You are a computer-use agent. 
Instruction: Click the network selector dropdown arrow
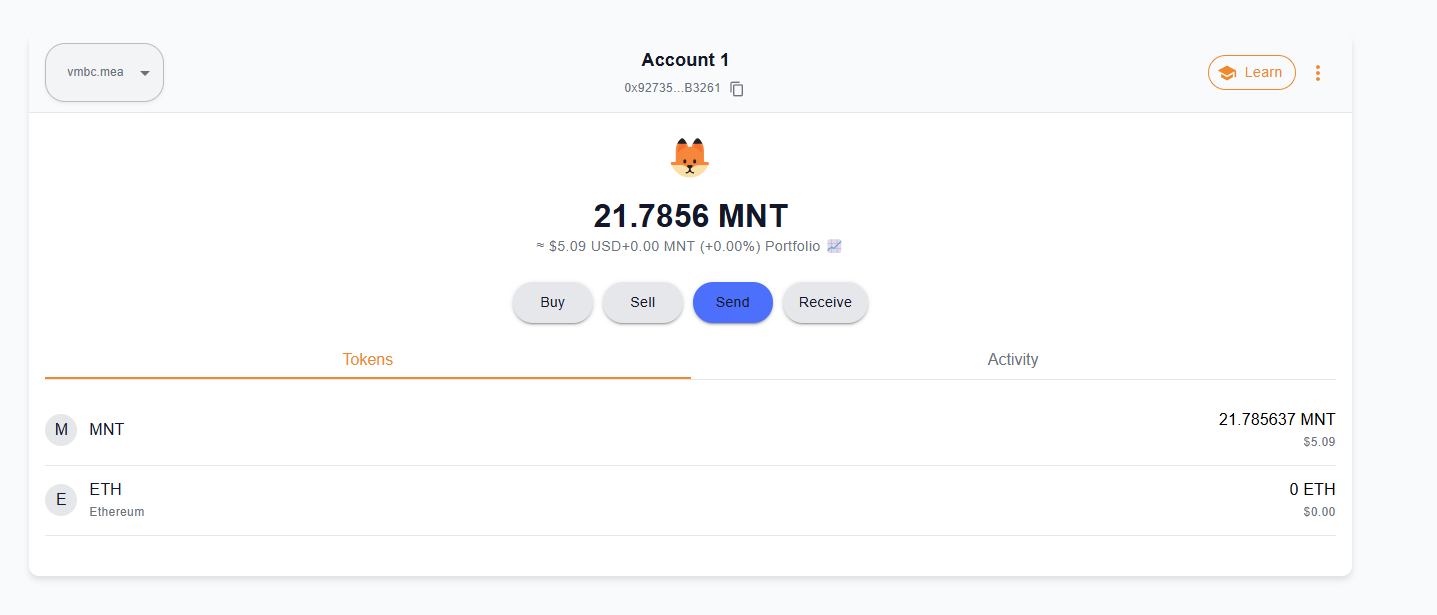coord(145,73)
